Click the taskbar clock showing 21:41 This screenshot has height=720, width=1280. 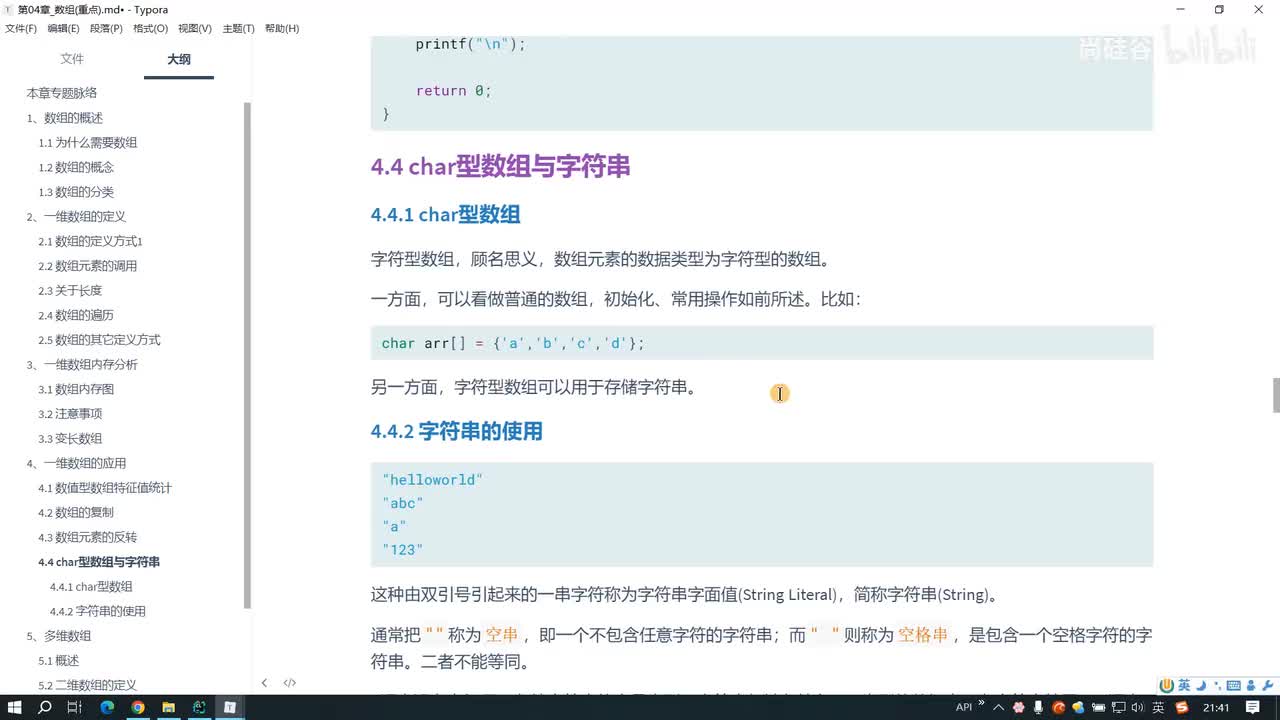click(1216, 707)
